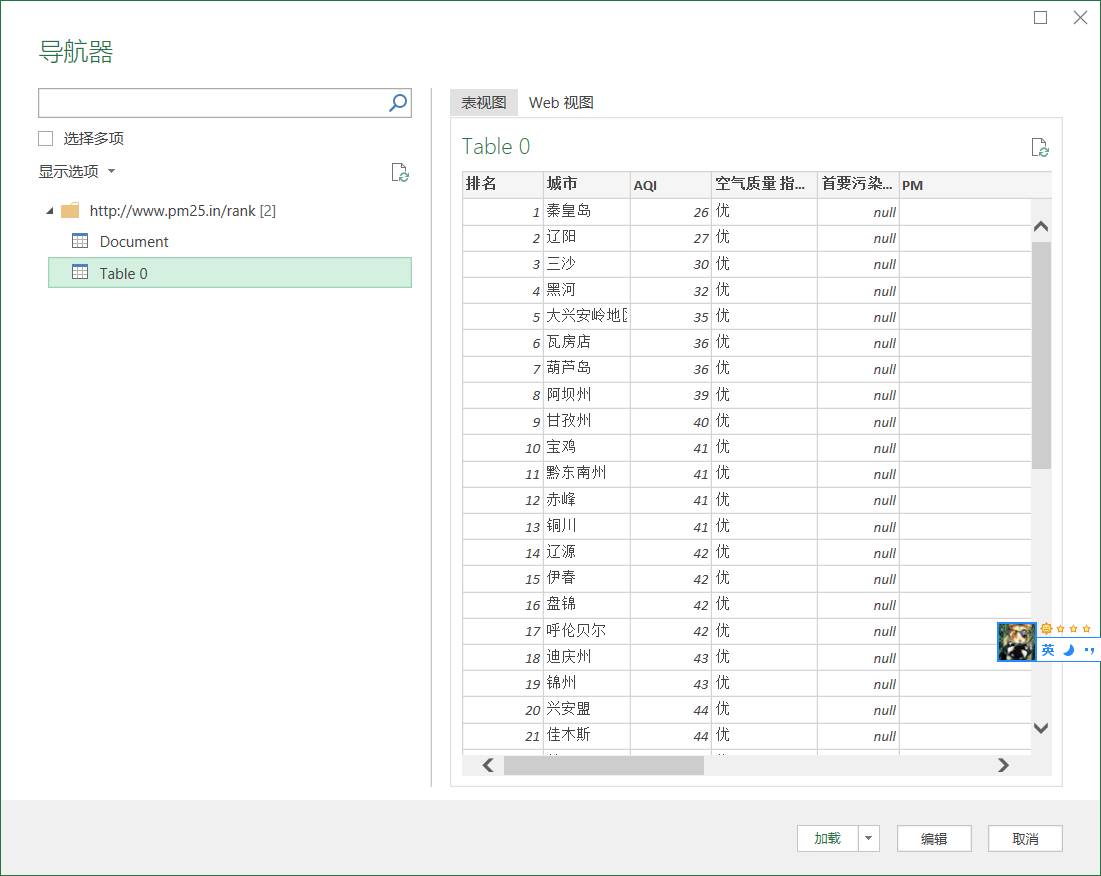Screen dimensions: 1101x876
Task: Click the 盘锦 city cell
Action: (x=586, y=604)
